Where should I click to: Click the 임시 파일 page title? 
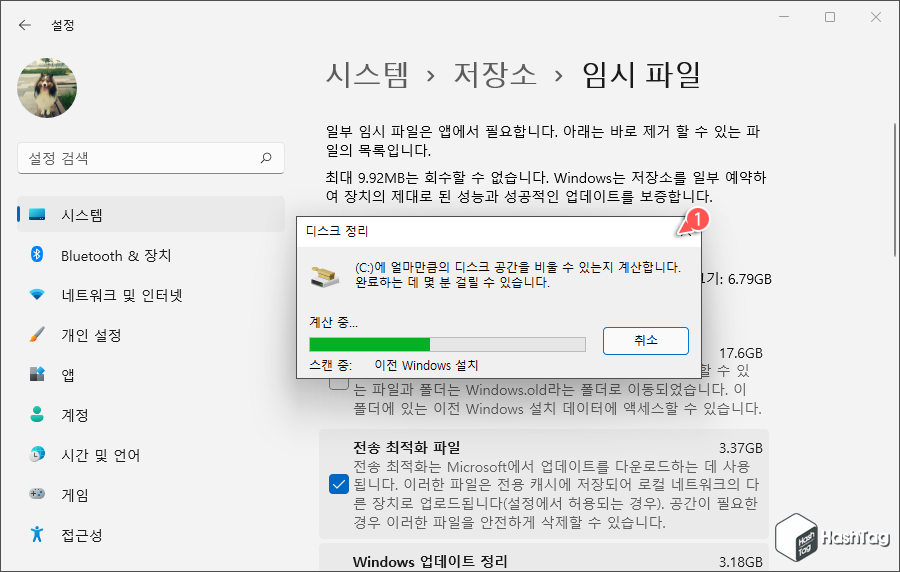point(641,75)
